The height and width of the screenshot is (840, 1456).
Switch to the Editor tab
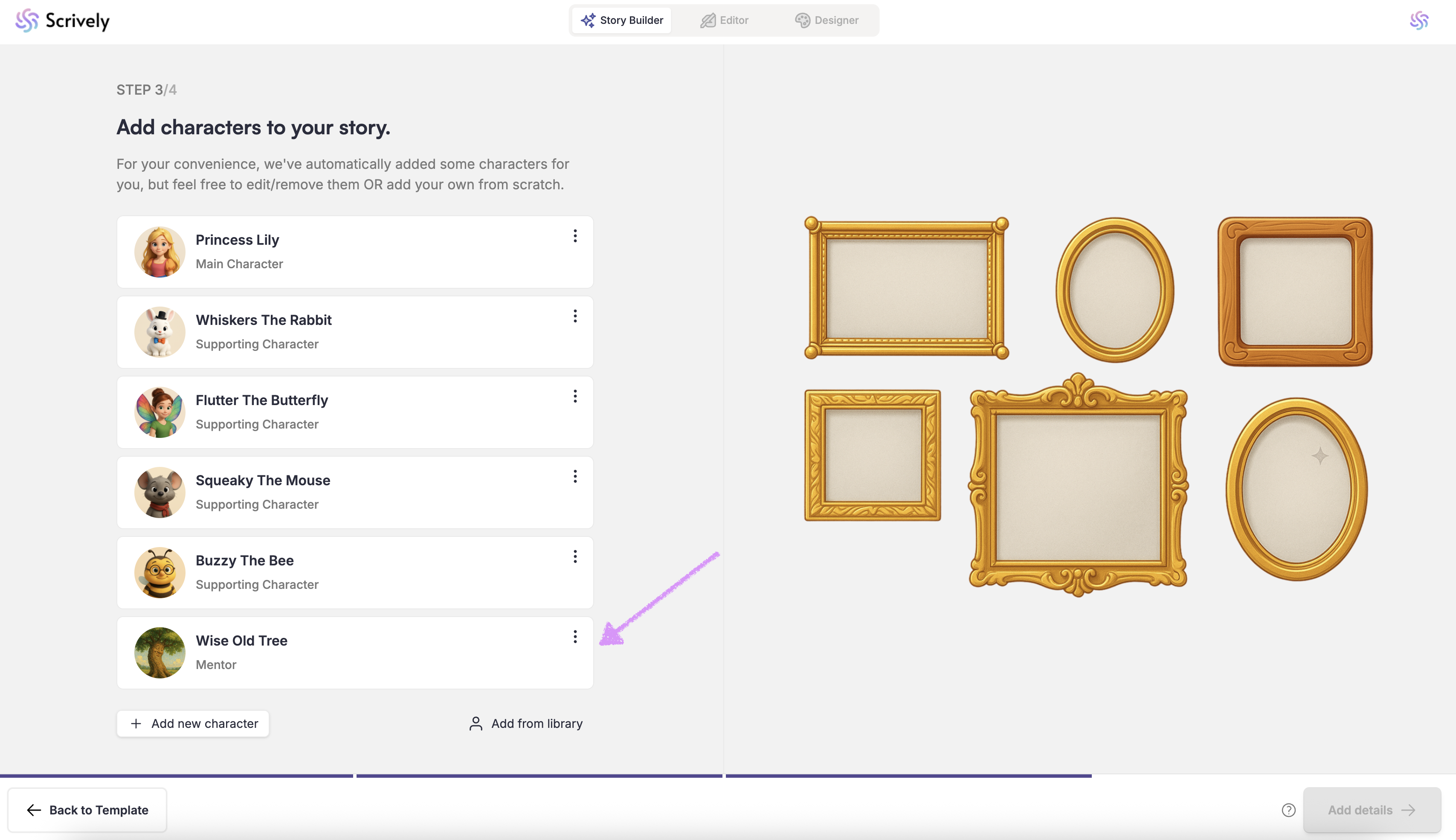coord(725,20)
